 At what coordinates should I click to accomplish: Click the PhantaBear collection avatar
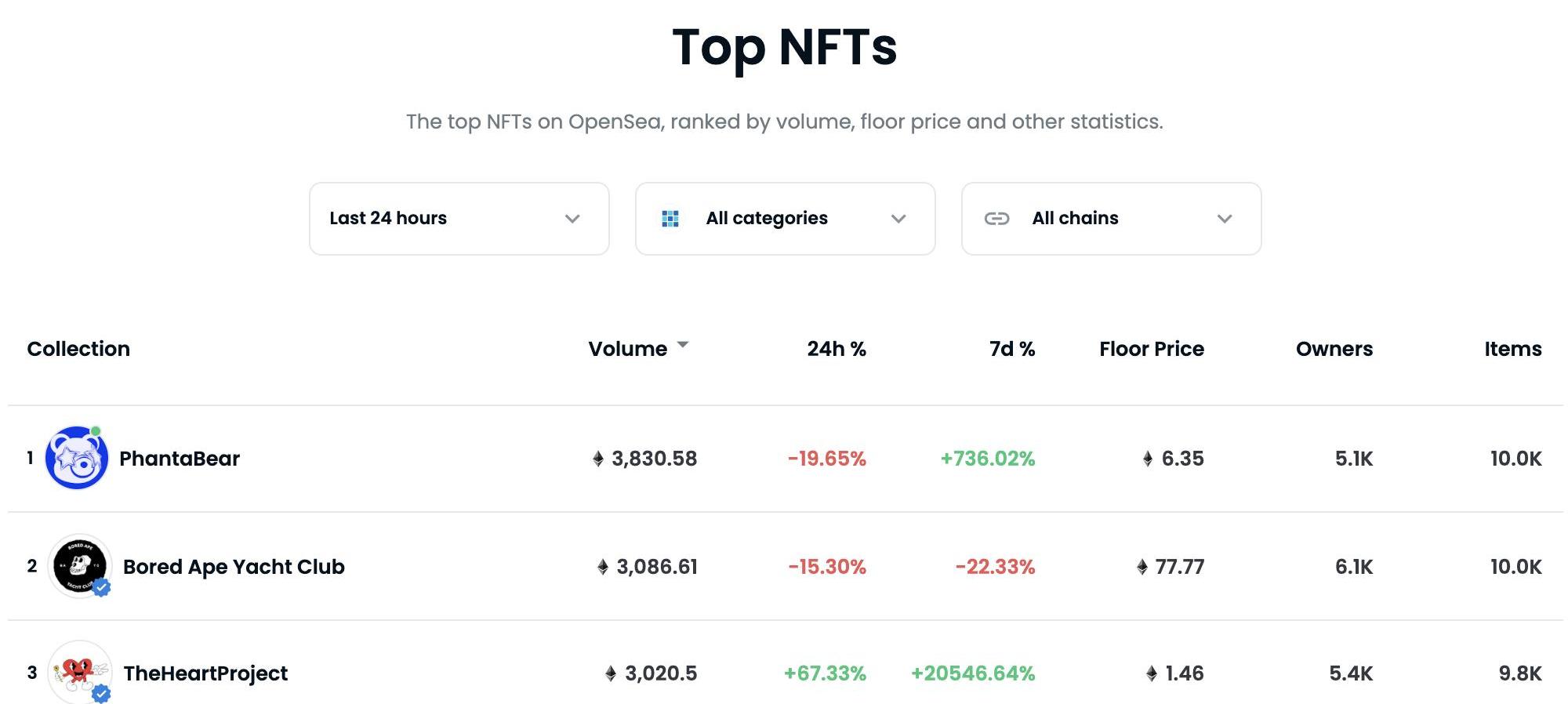(x=76, y=459)
